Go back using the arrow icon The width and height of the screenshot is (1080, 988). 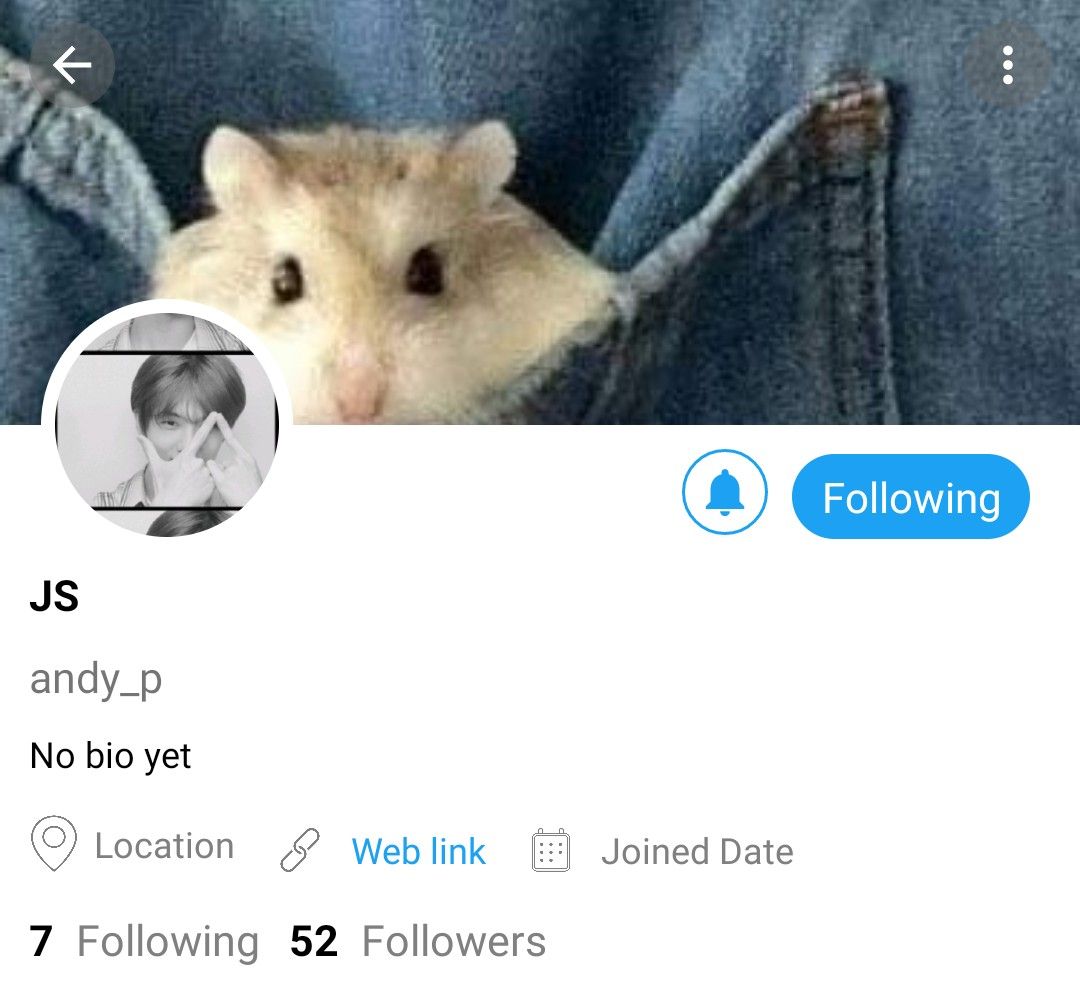(72, 65)
